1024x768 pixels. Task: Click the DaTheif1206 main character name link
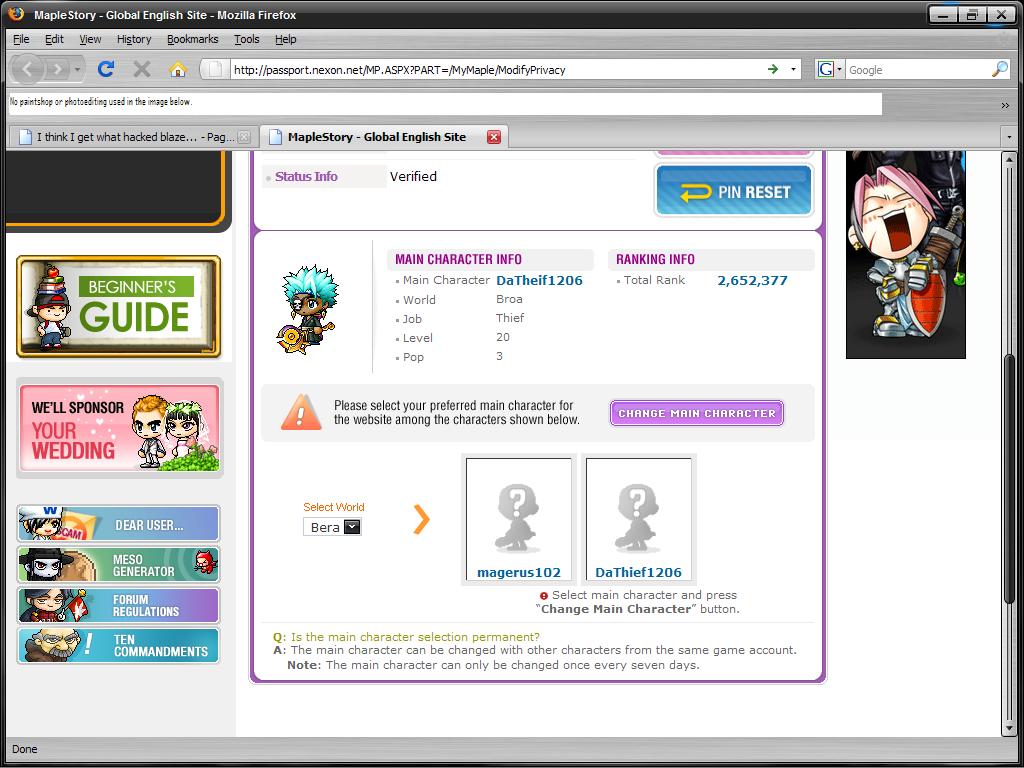pyautogui.click(x=539, y=280)
